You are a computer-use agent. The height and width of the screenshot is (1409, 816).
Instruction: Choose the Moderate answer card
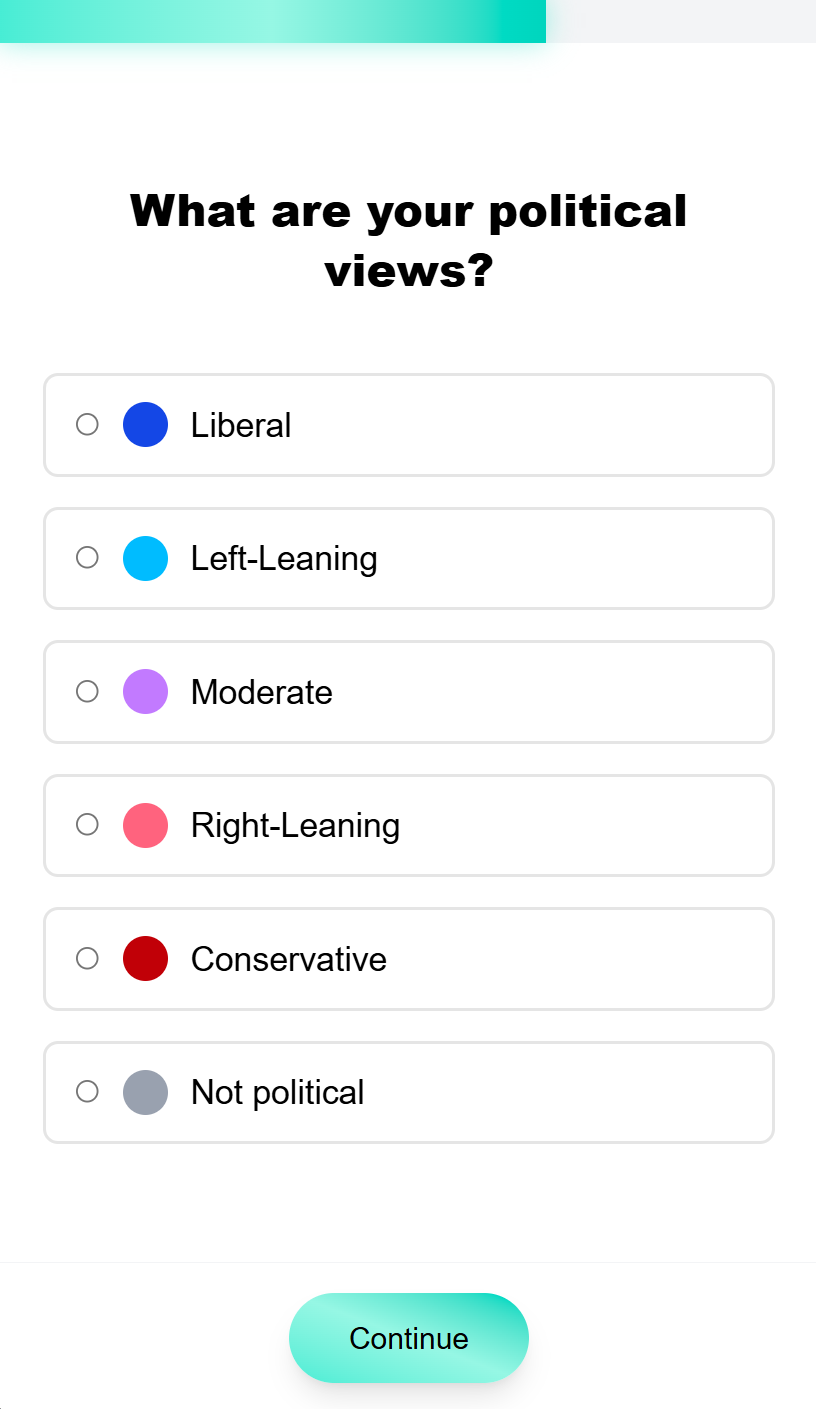pos(408,691)
